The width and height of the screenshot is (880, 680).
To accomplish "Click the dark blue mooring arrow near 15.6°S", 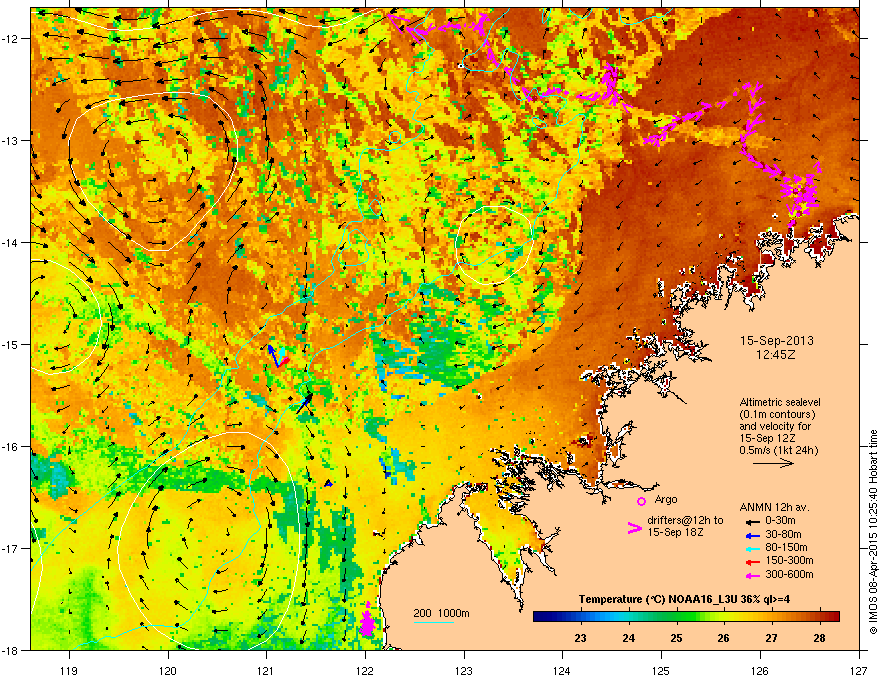I will 304,402.
